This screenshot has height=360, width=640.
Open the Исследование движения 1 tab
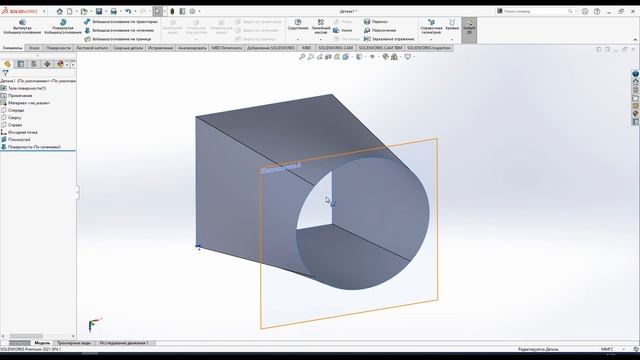124,343
